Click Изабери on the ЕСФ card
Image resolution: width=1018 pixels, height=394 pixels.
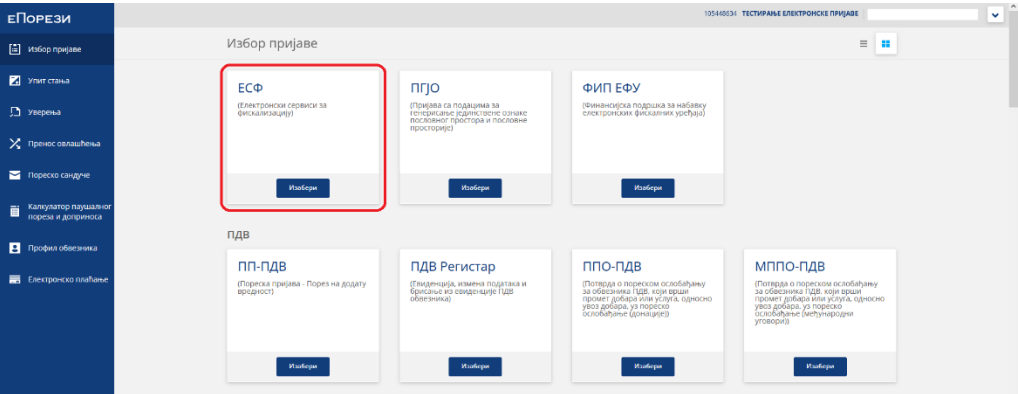tap(303, 188)
